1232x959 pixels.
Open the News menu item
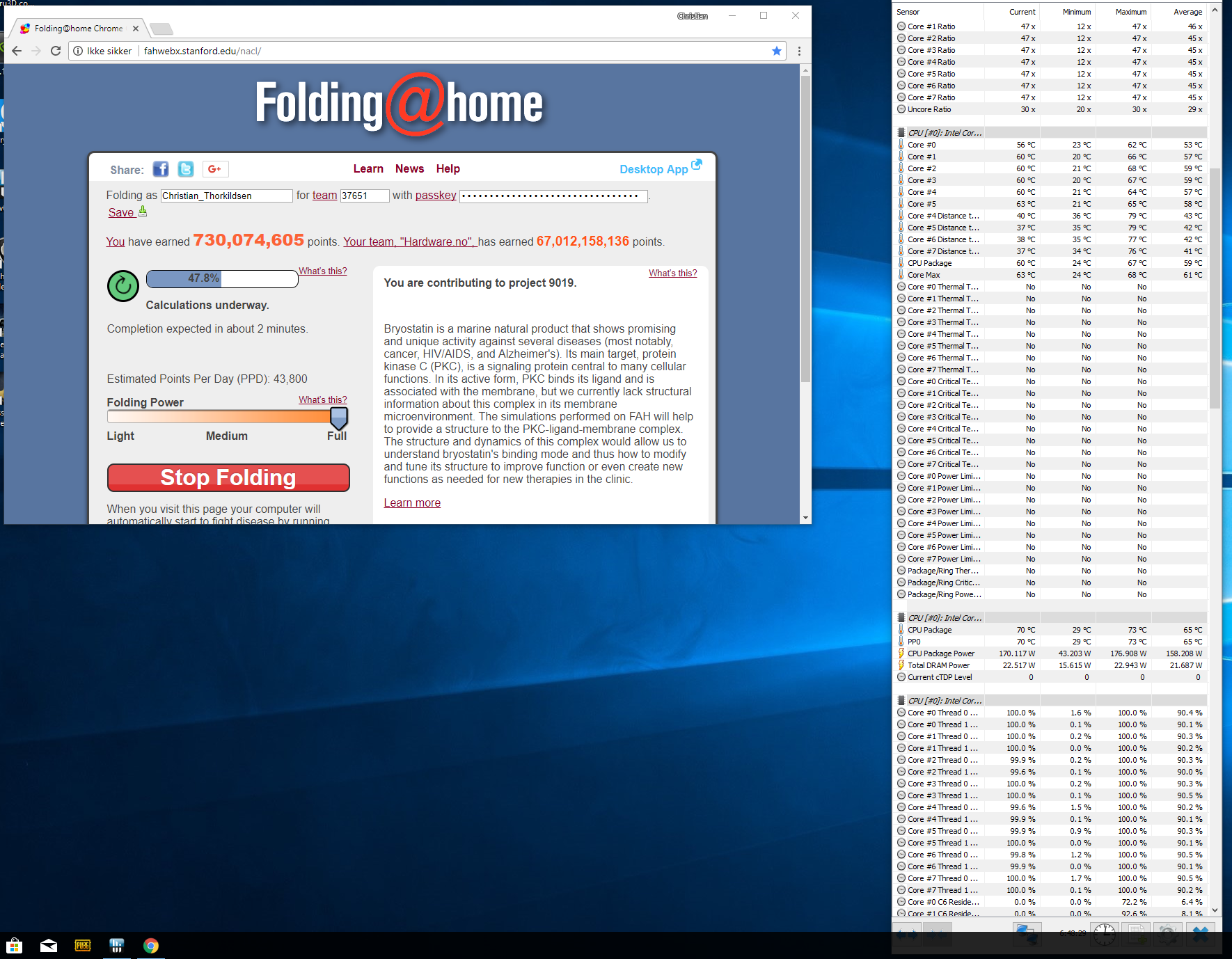(x=409, y=169)
